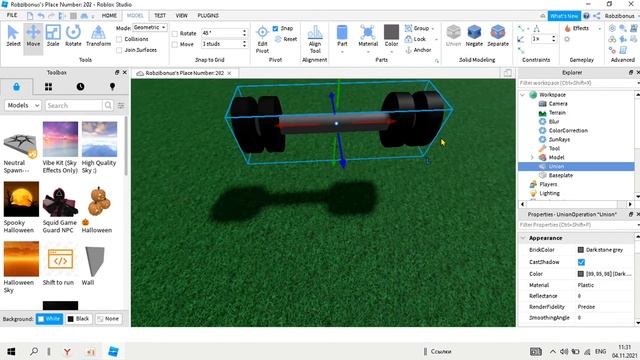Screen dimensions: 640x360
Task: Open Toolbox Creations lightbulb tab
Action: (x=112, y=87)
